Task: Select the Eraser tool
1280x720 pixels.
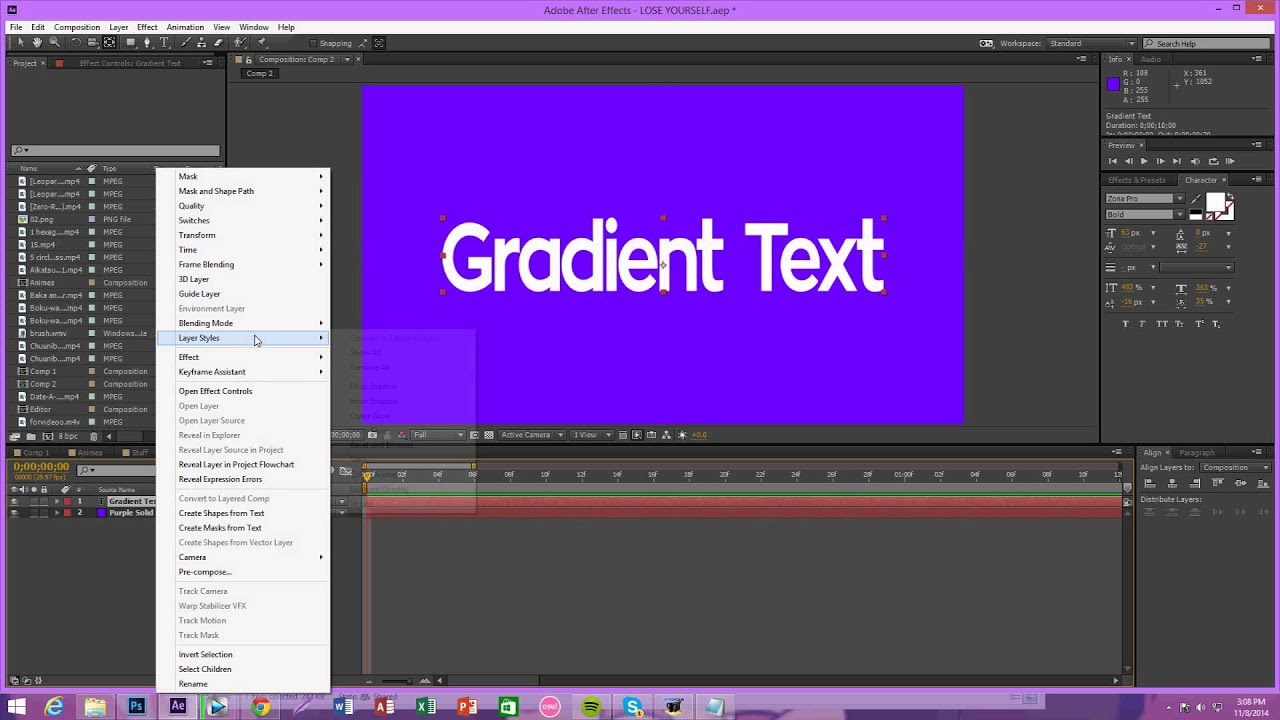Action: click(218, 42)
